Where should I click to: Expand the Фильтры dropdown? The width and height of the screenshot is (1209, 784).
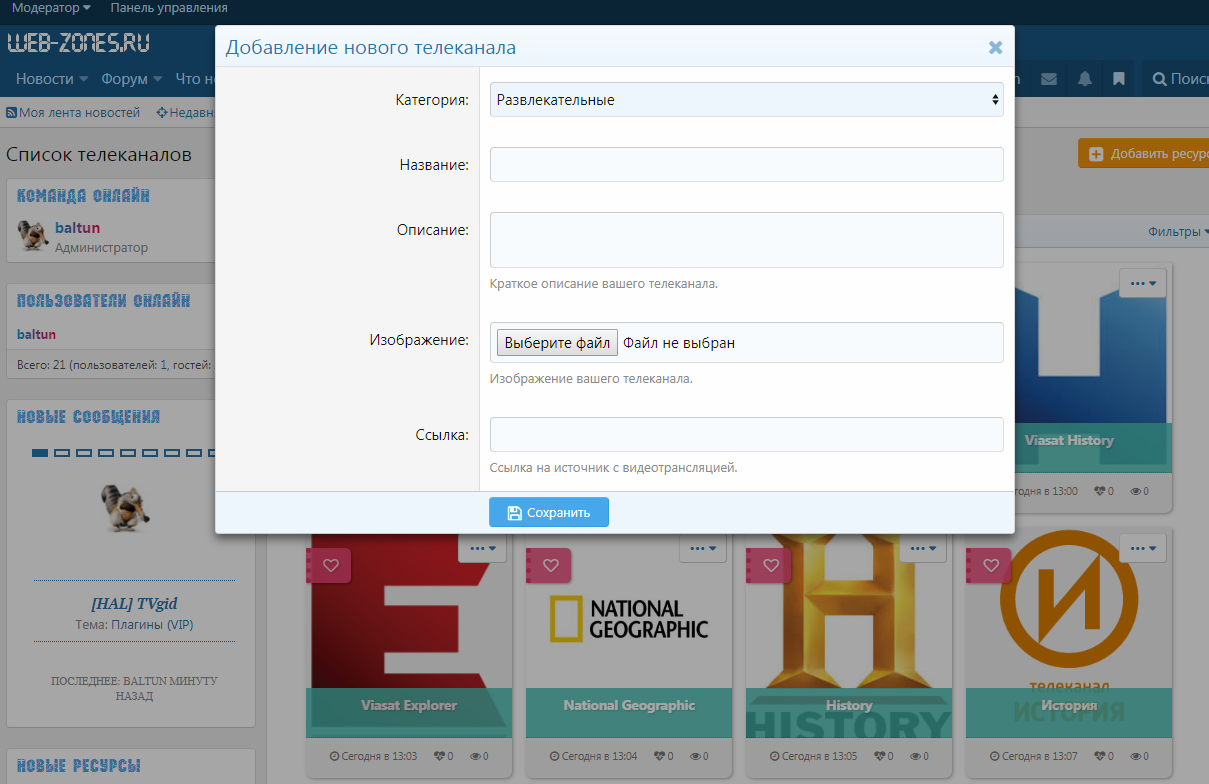point(1178,232)
